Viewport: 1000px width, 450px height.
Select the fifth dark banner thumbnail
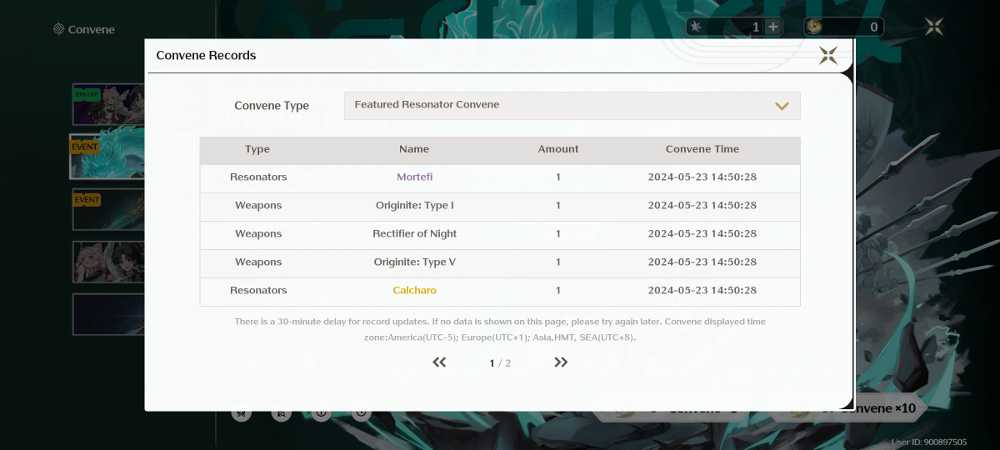108,314
